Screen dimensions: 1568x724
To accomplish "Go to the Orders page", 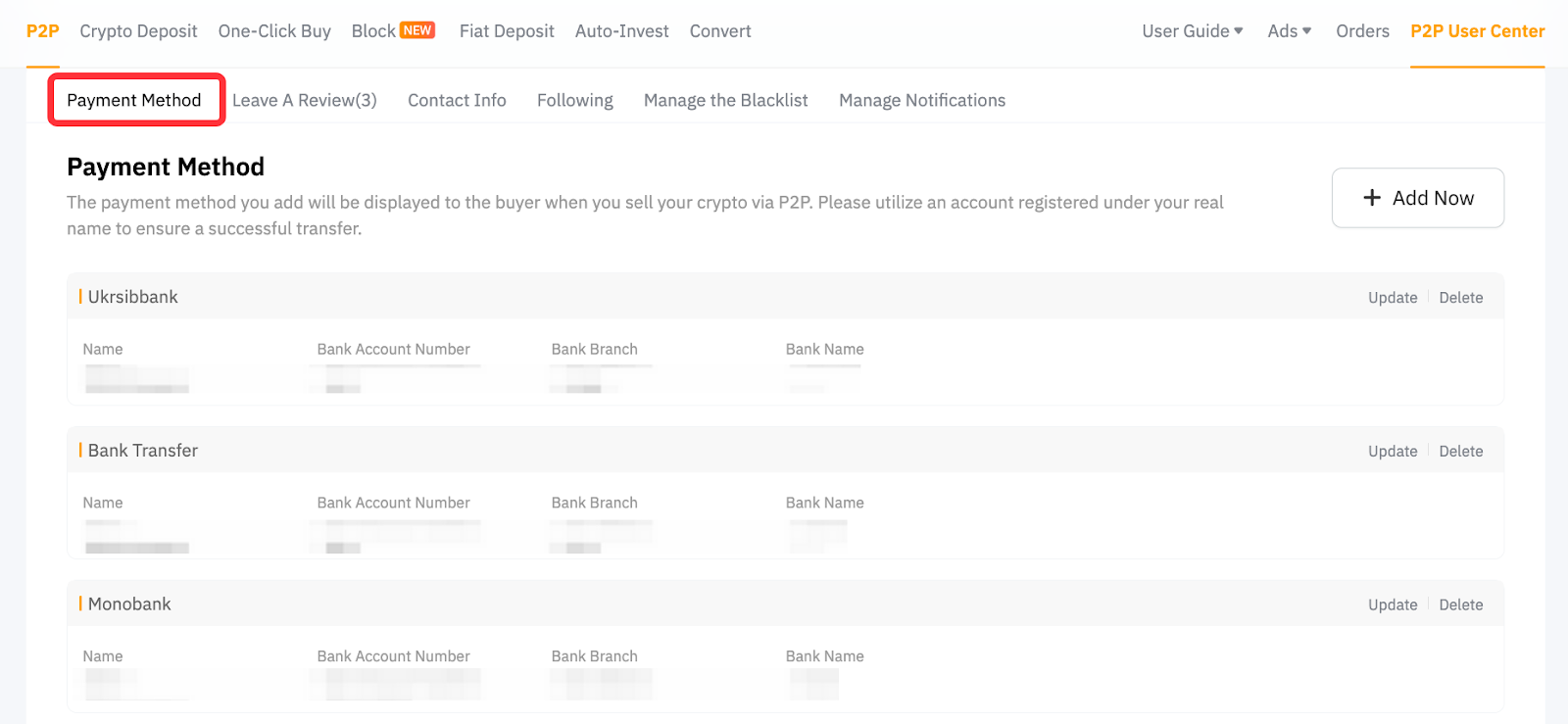I will 1362,31.
